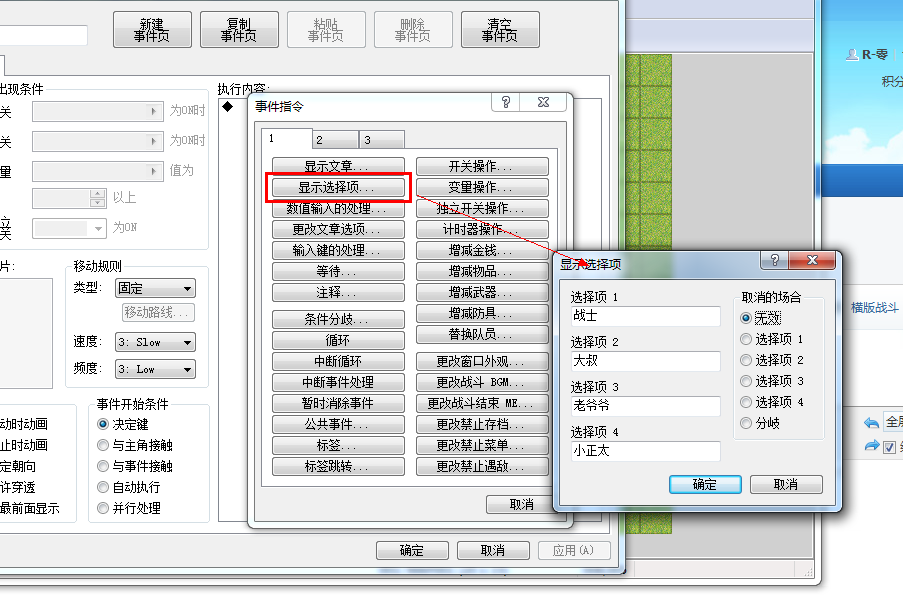Open the 公共事件 command
The height and width of the screenshot is (597, 903).
tap(338, 424)
